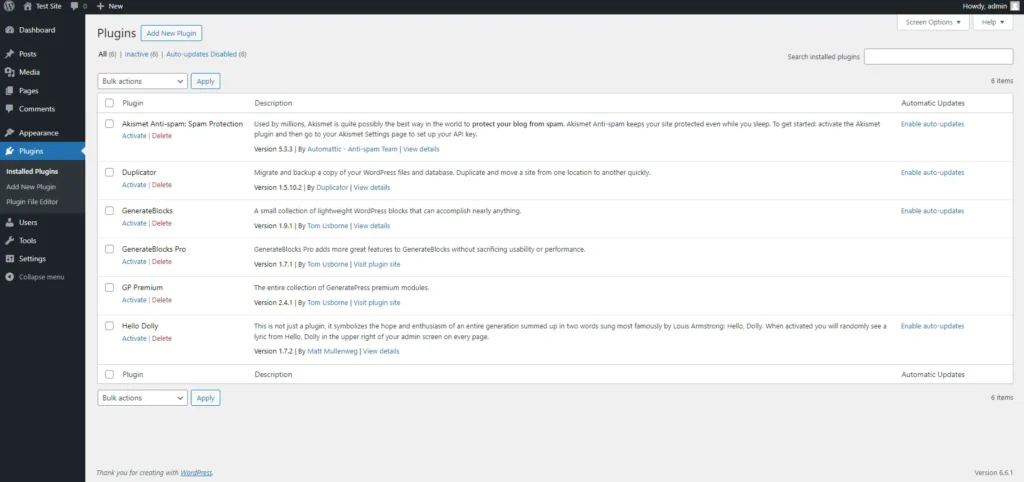Activate the Akismet Anti-spam plugin
The width and height of the screenshot is (1024, 482).
click(x=134, y=136)
